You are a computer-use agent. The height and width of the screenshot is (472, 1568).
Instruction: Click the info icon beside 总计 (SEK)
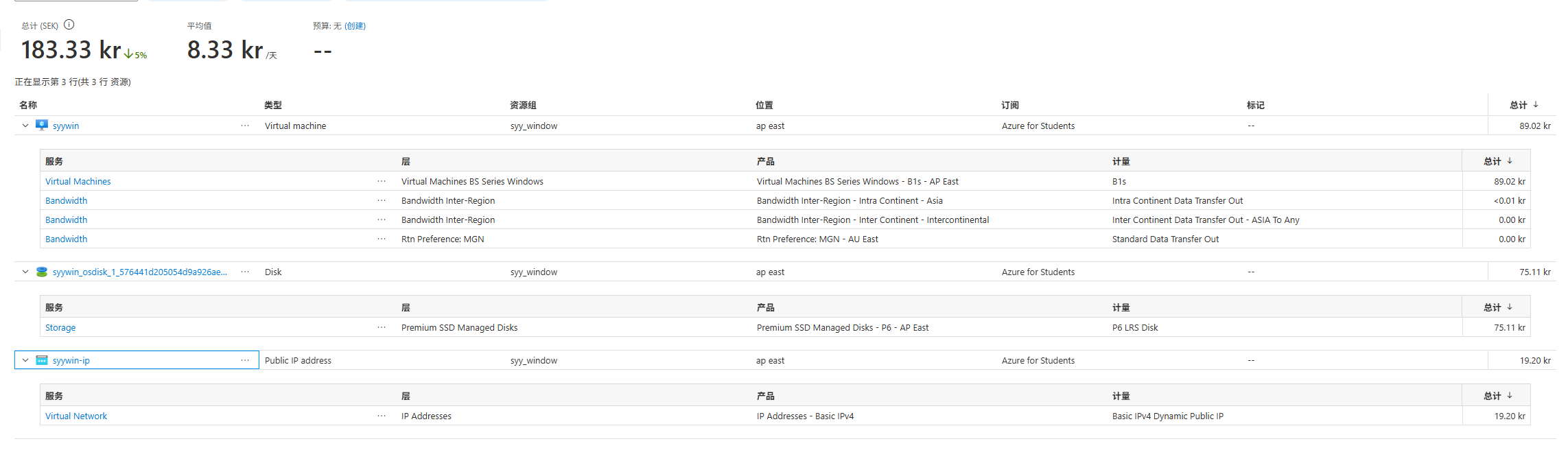coord(69,25)
